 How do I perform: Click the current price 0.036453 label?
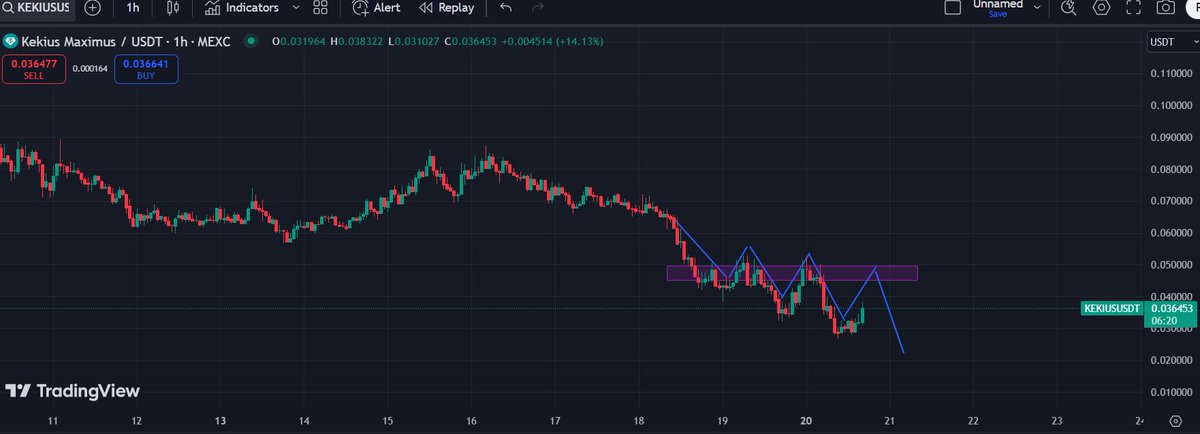[1171, 309]
